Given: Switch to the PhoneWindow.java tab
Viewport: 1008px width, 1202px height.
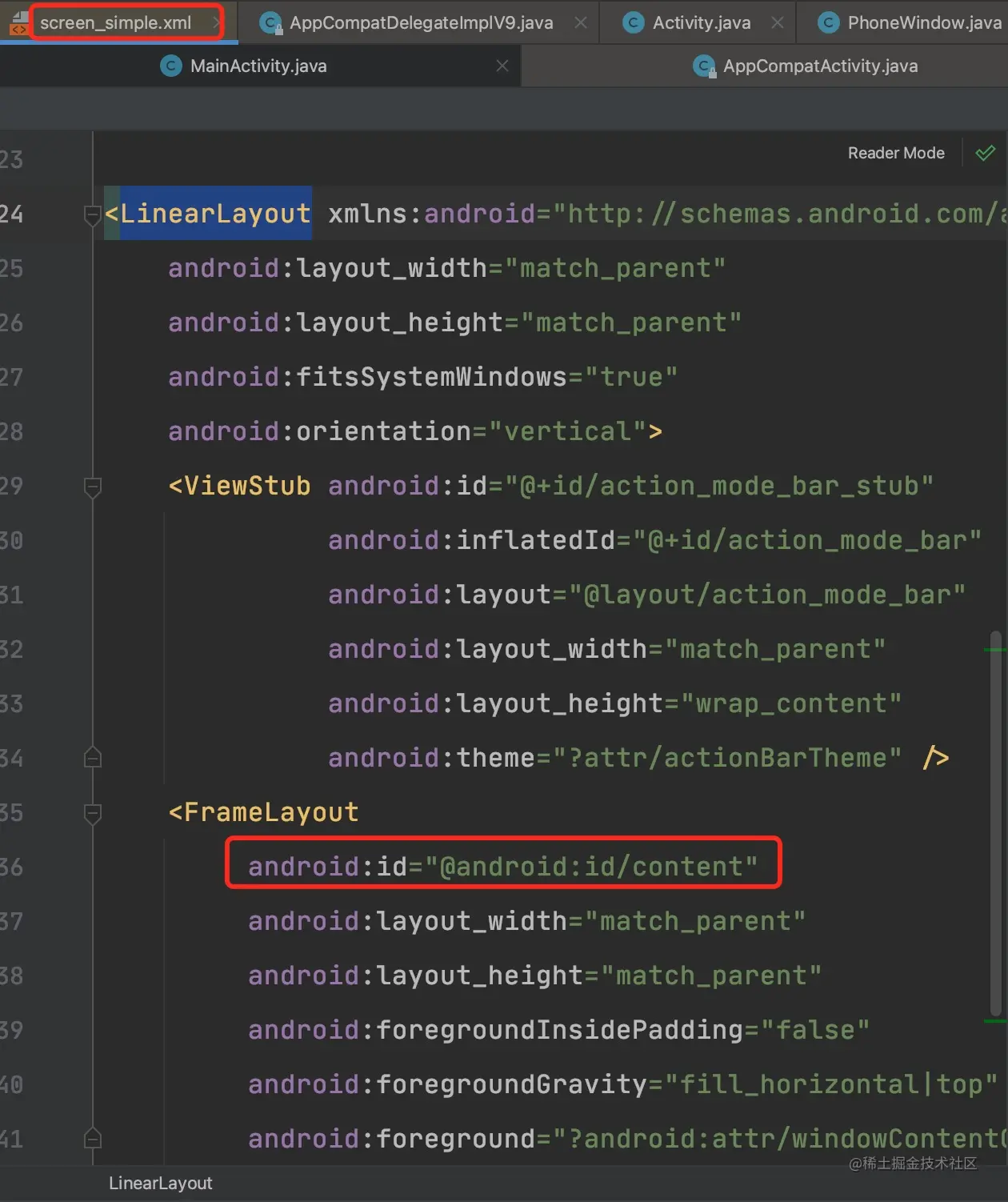Looking at the screenshot, I should coord(924,22).
